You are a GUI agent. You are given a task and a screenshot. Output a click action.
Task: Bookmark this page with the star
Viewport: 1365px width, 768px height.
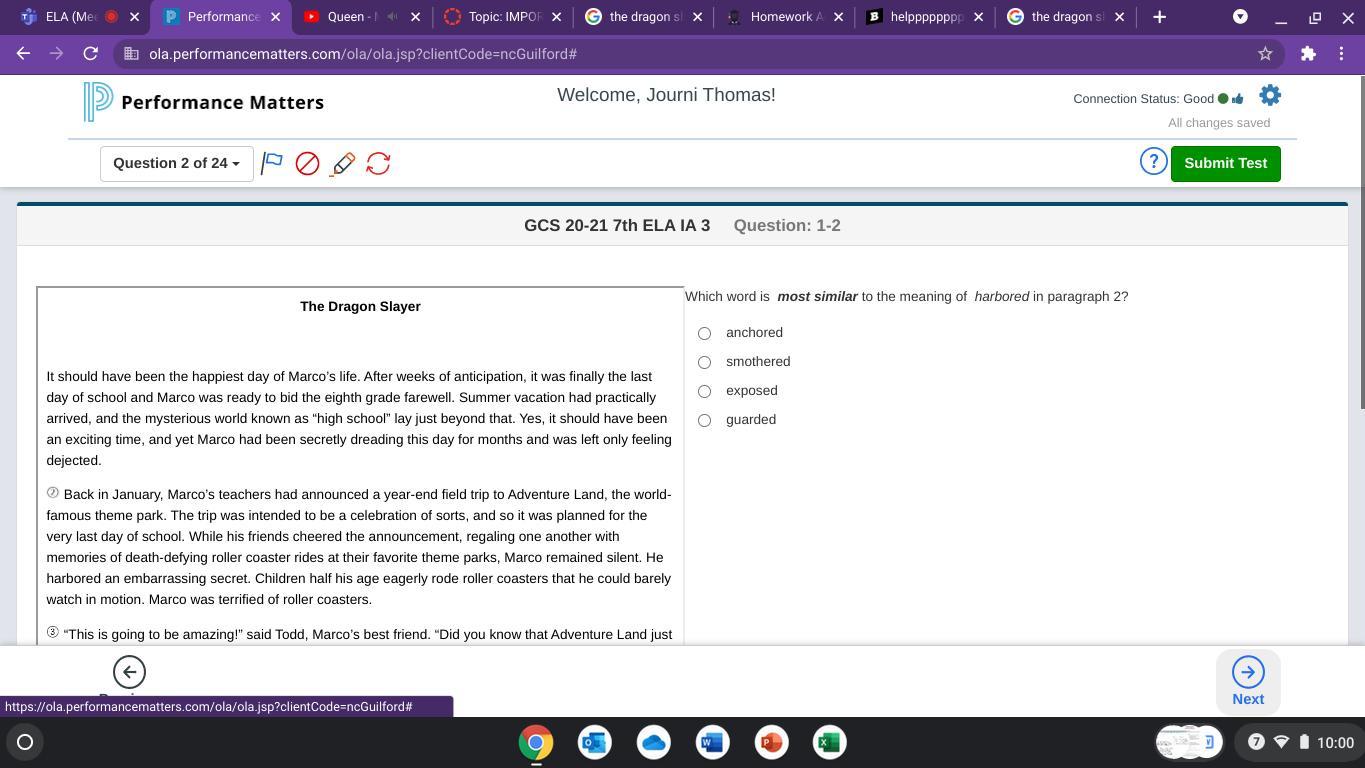pos(1265,54)
